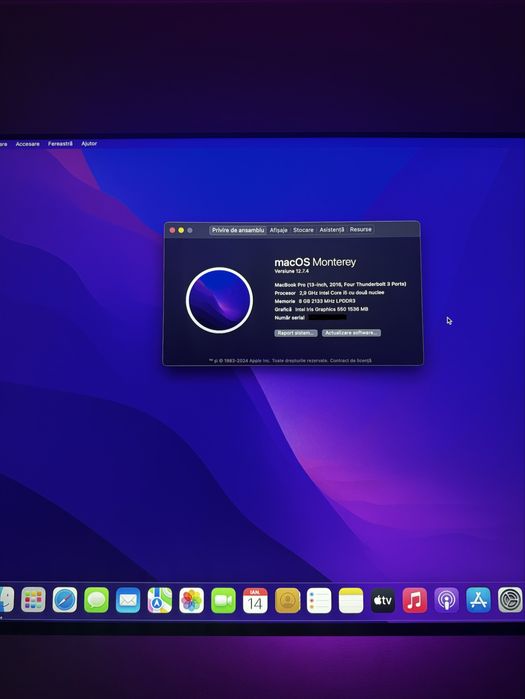This screenshot has width=525, height=699.
Task: Open the App Store from the Dock
Action: 478,600
